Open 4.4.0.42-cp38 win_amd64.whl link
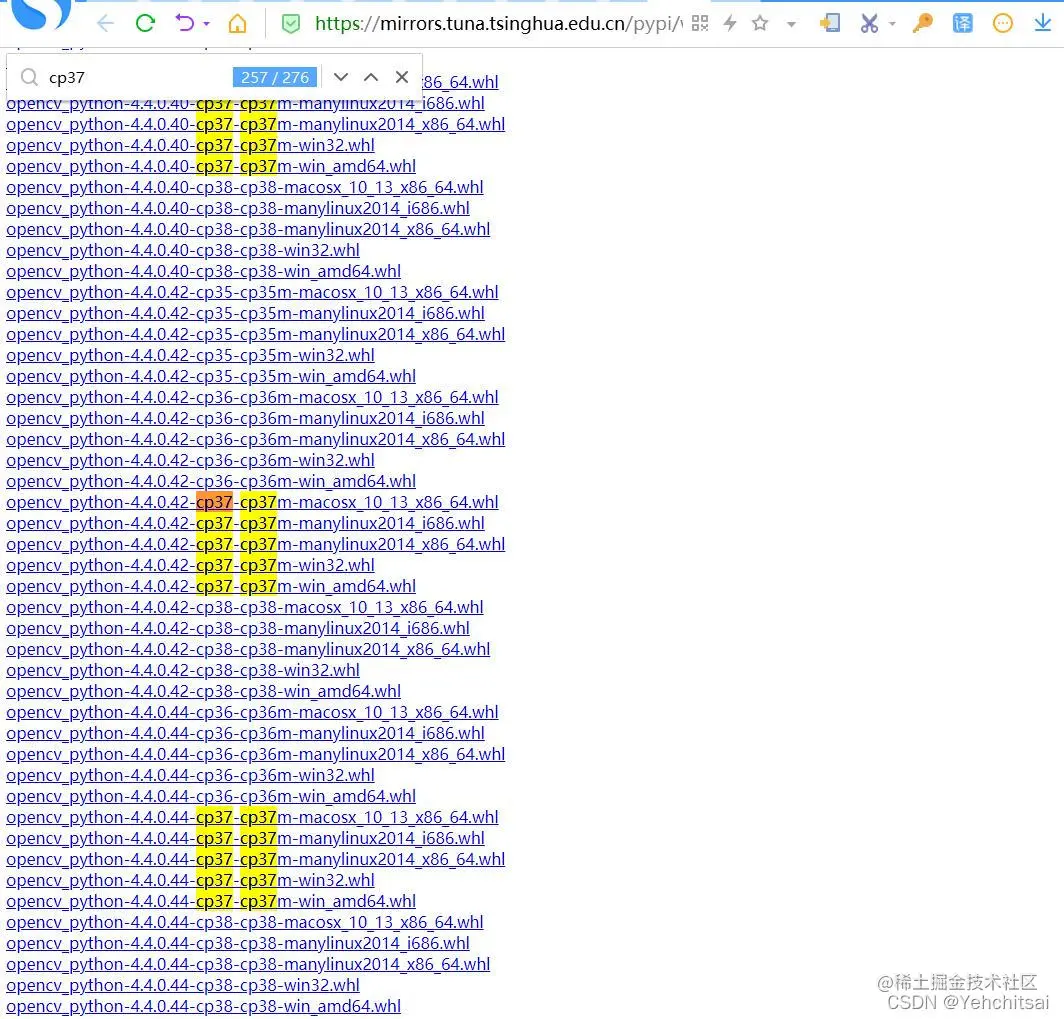Viewport: 1064px width, 1019px height. [204, 692]
